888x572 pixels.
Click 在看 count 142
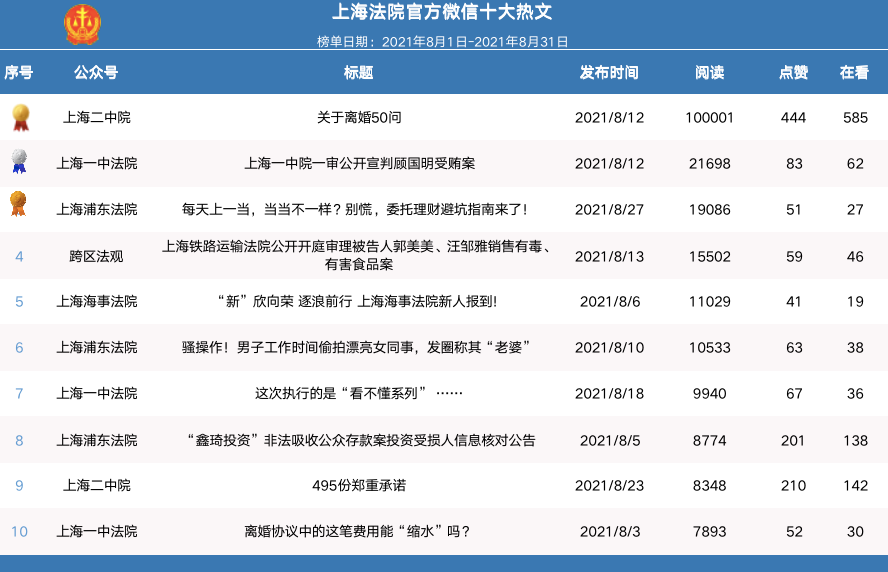coord(855,485)
